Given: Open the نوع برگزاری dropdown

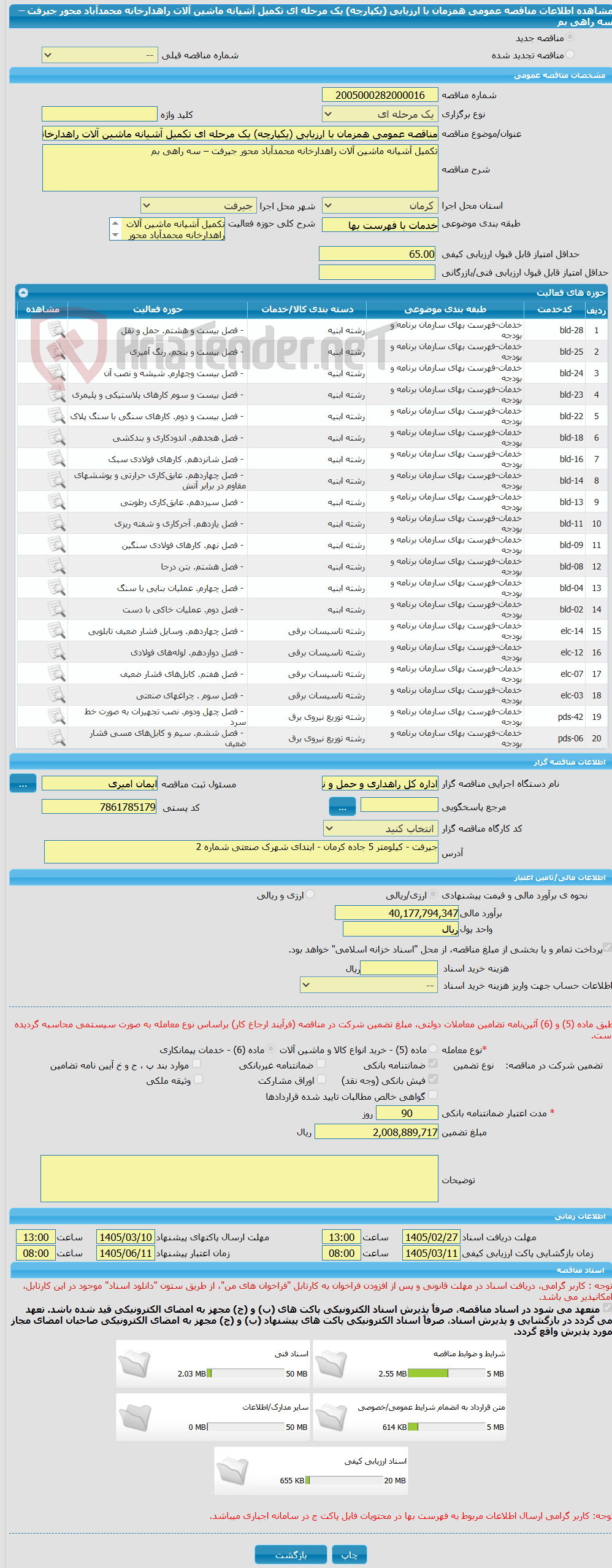Looking at the screenshot, I should [x=380, y=114].
